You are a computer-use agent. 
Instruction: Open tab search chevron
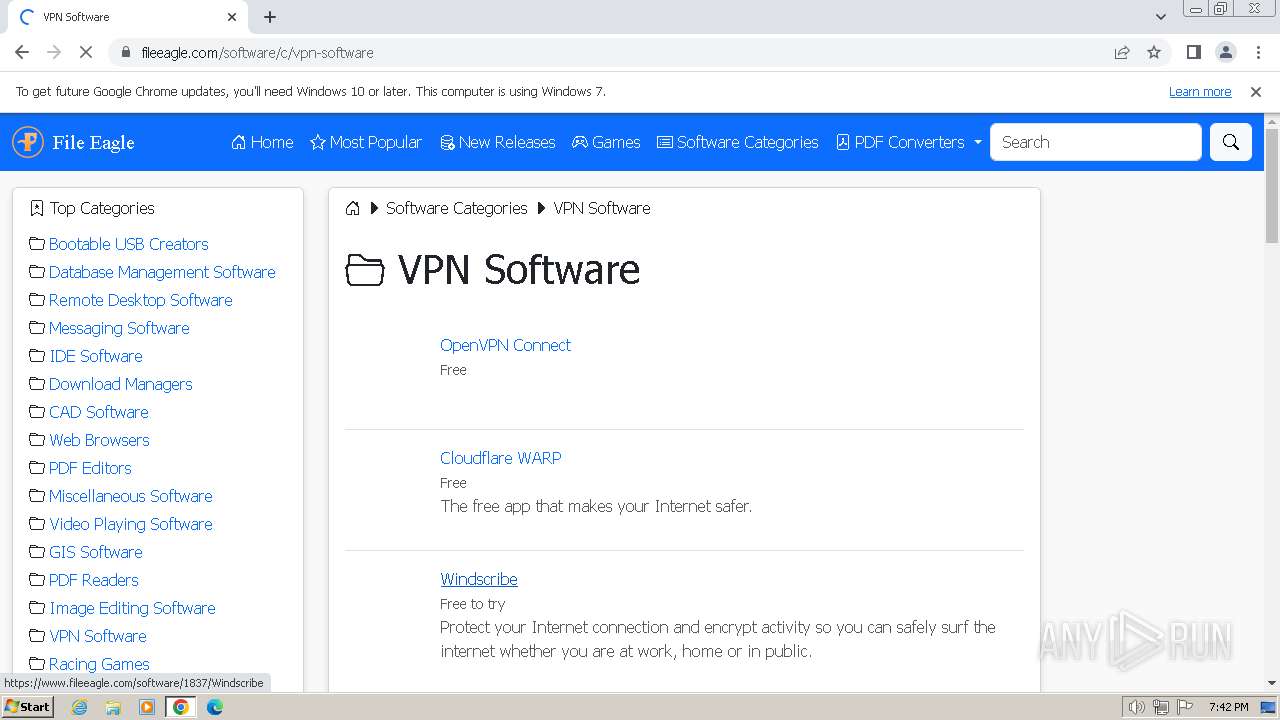[1160, 17]
